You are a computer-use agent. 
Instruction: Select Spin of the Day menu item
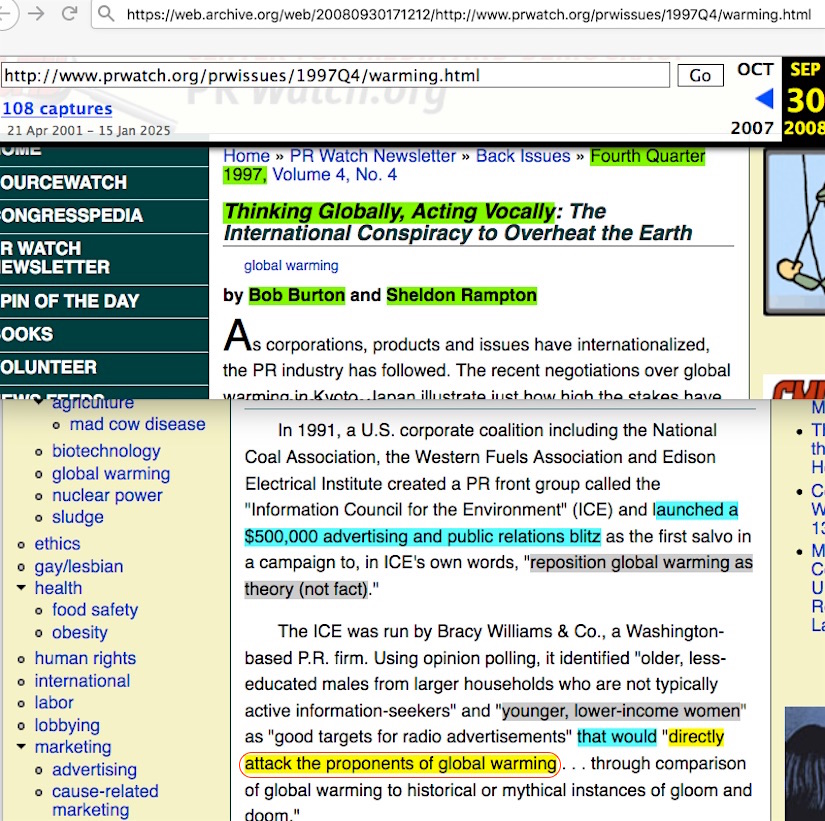click(70, 301)
